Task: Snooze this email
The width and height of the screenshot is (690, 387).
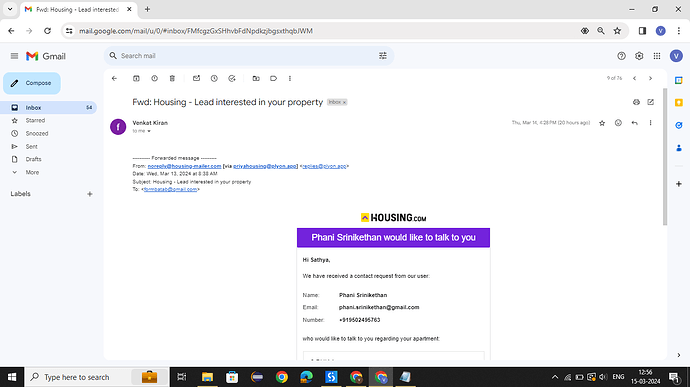Action: pos(214,78)
